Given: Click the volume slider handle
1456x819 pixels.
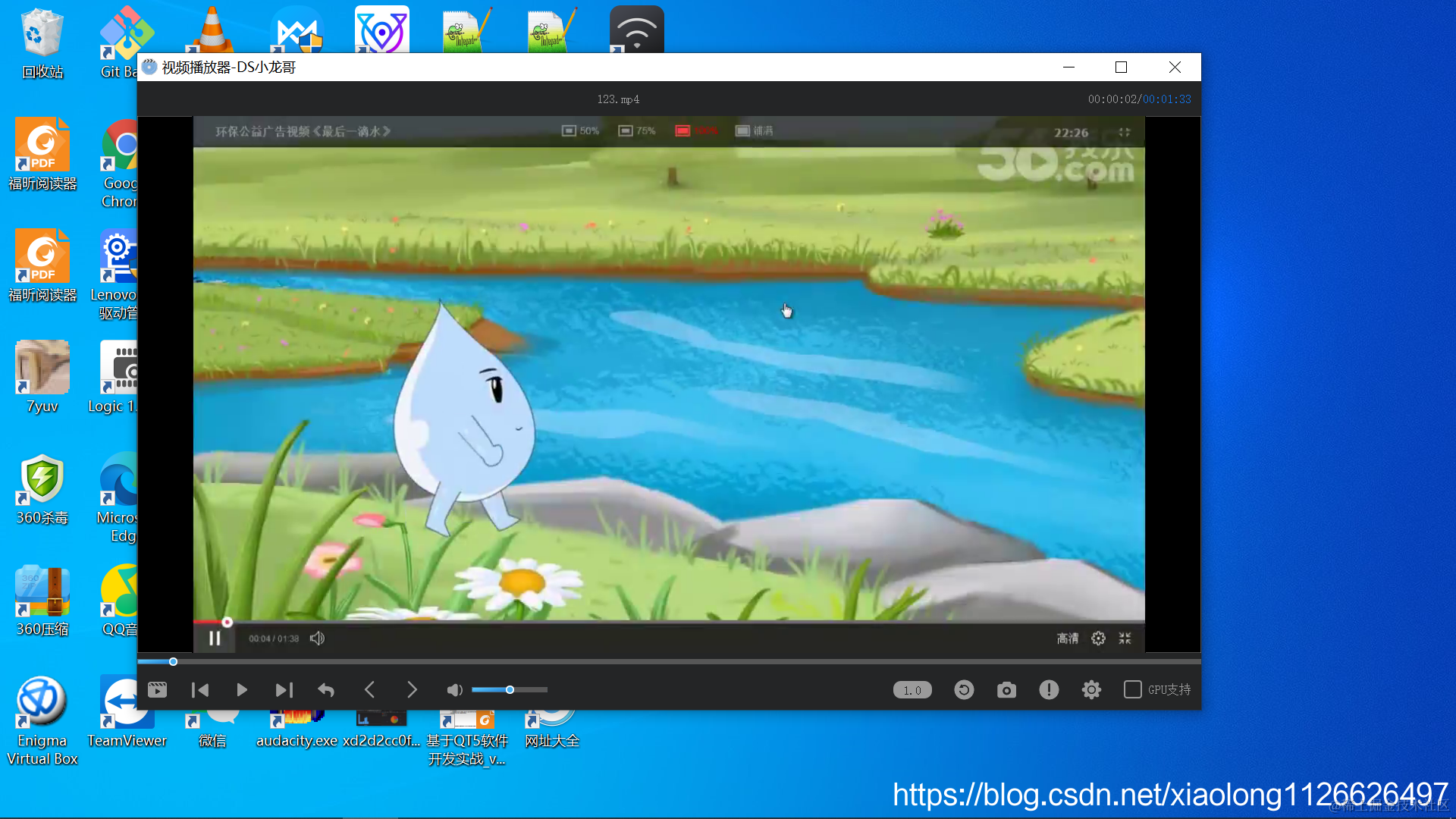Looking at the screenshot, I should click(510, 689).
